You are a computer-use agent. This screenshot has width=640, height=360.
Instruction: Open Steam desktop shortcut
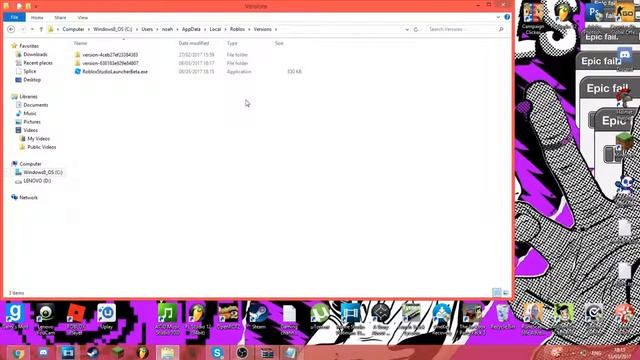click(259, 317)
